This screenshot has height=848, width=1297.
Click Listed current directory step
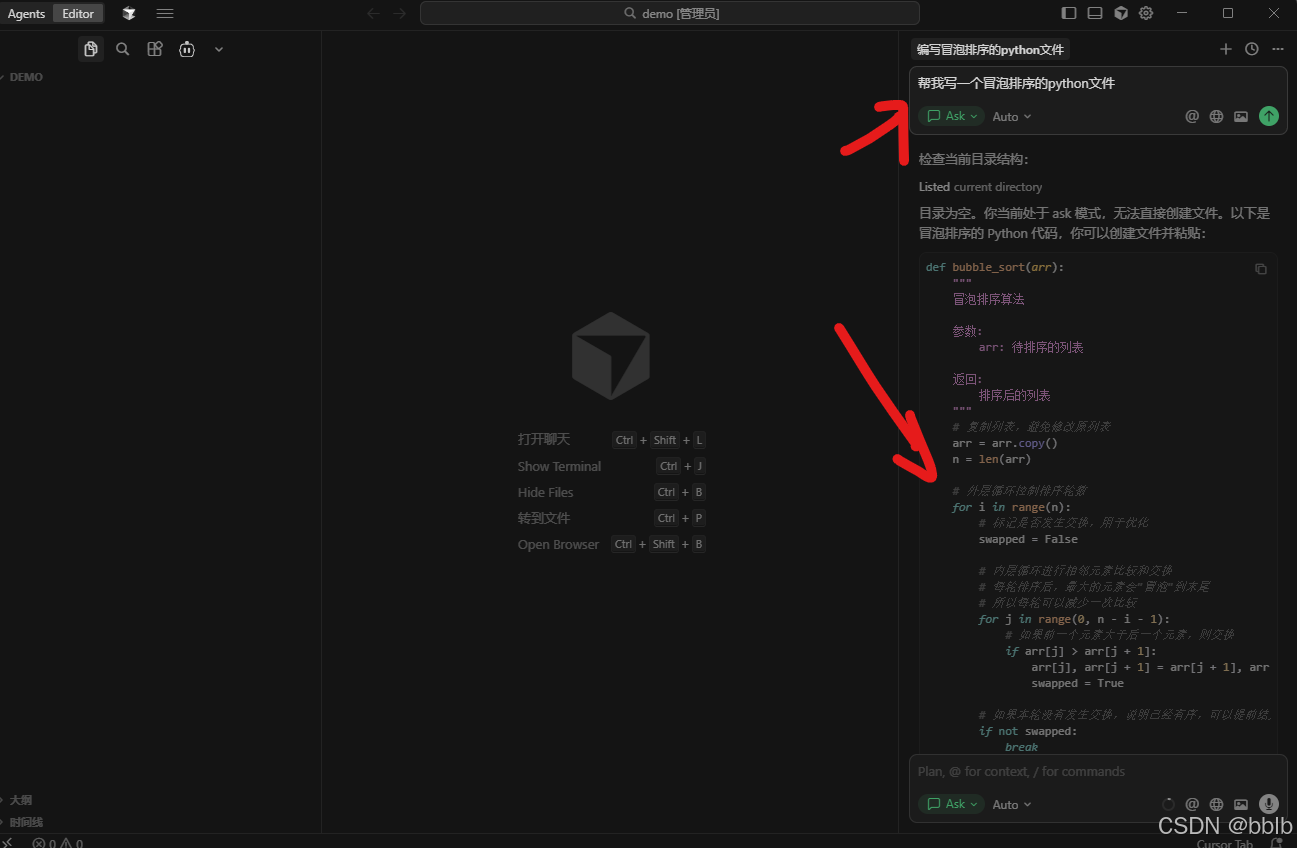click(x=980, y=187)
